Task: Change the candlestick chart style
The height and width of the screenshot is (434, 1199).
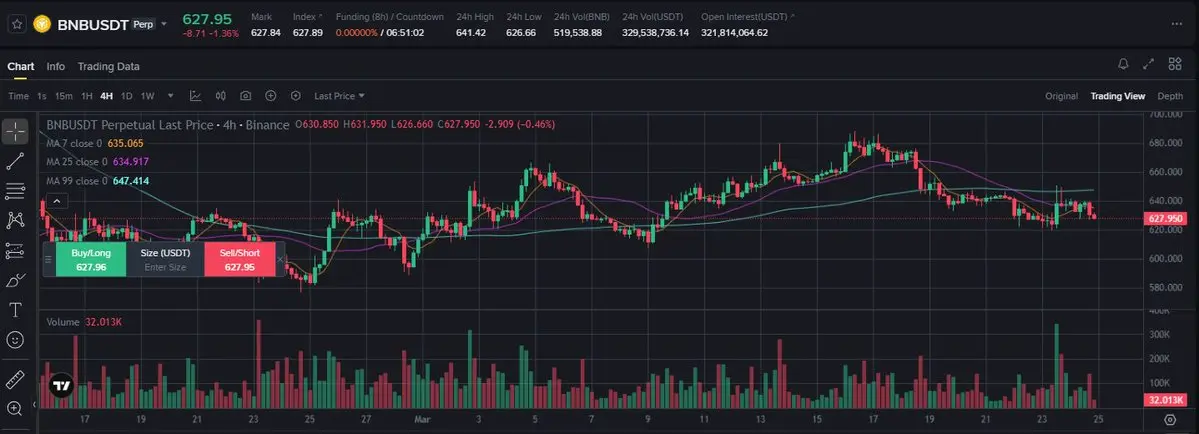Action: tap(221, 96)
